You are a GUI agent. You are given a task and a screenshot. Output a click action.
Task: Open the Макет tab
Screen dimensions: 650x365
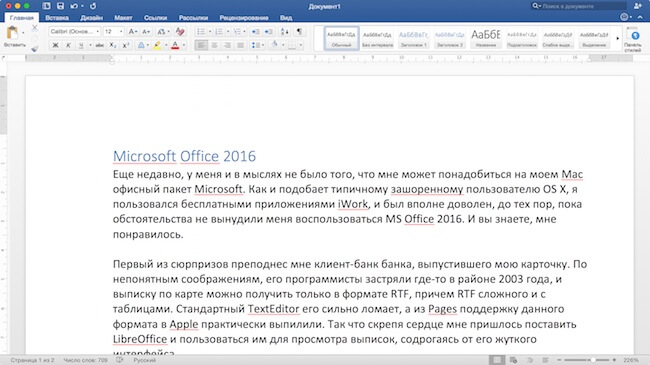[123, 18]
